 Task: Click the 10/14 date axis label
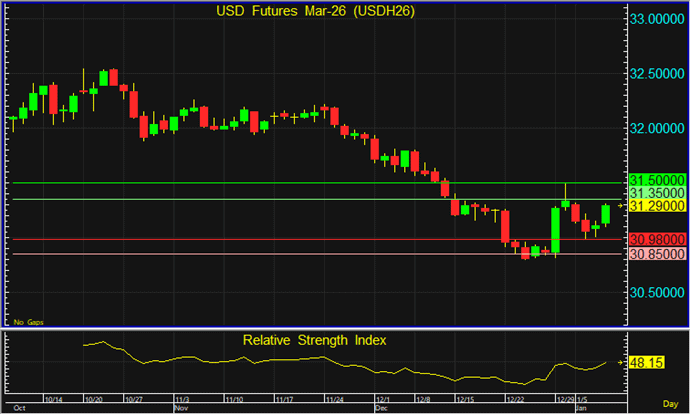53,400
